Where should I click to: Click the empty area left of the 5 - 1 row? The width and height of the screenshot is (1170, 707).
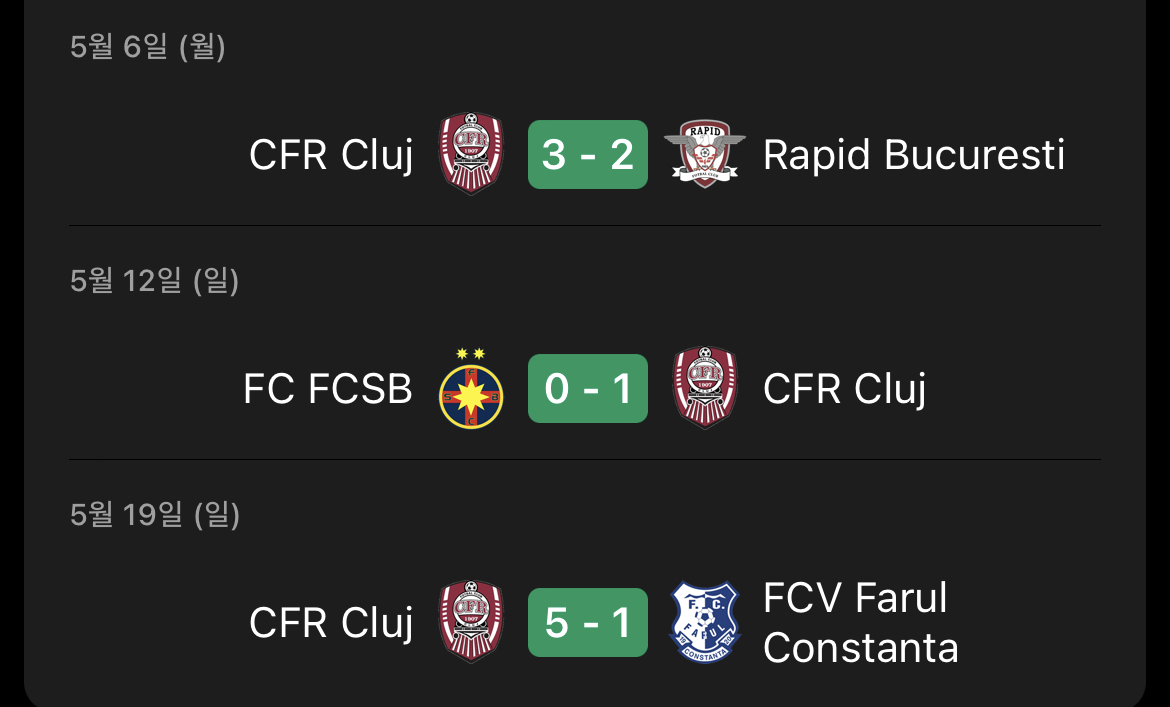157,623
